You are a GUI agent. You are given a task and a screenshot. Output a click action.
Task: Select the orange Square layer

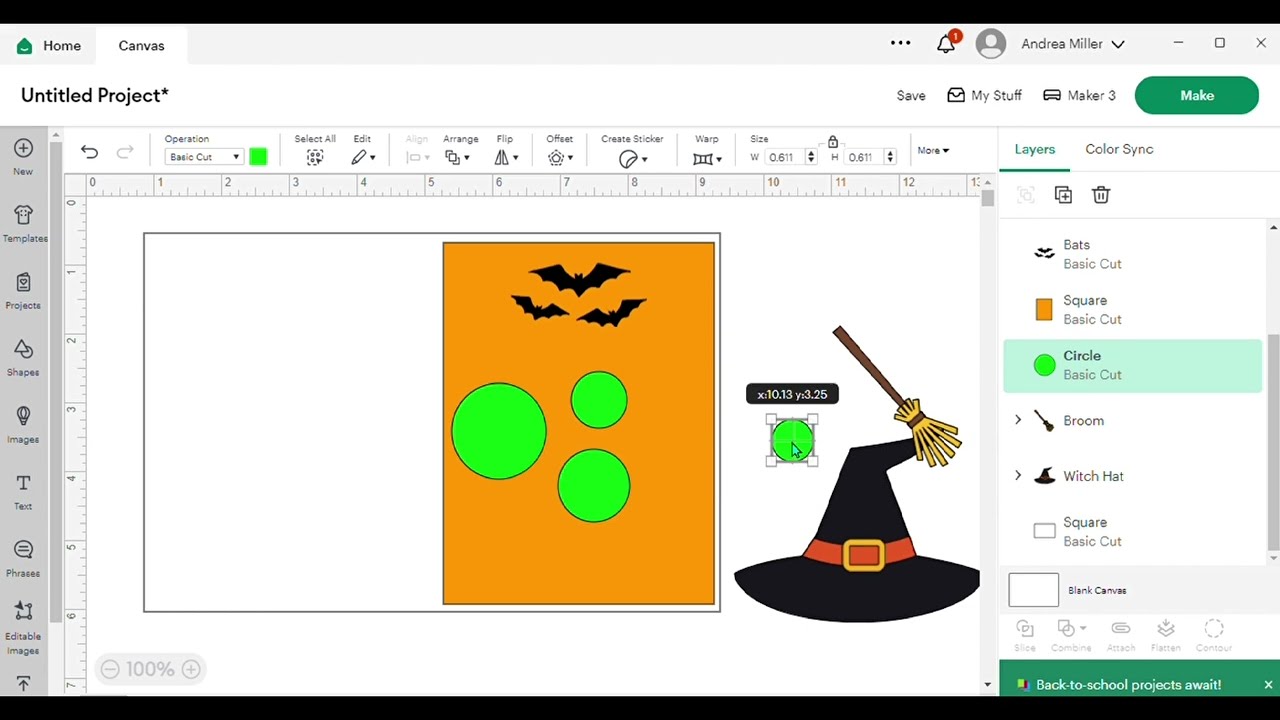click(1133, 310)
